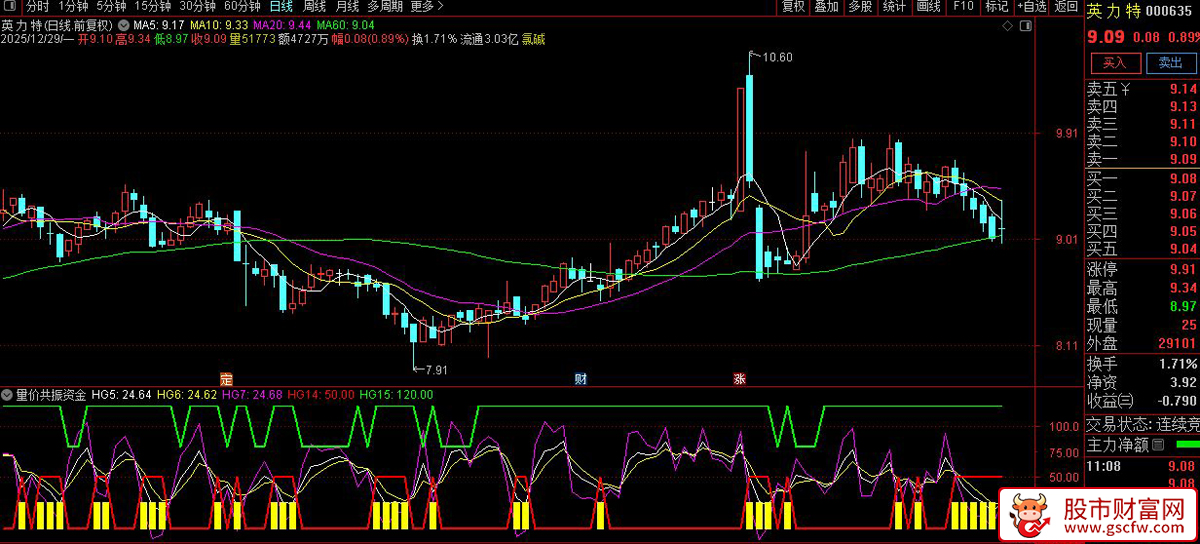The height and width of the screenshot is (544, 1200).
Task: Click the orange 定 event marker
Action: [x=225, y=379]
